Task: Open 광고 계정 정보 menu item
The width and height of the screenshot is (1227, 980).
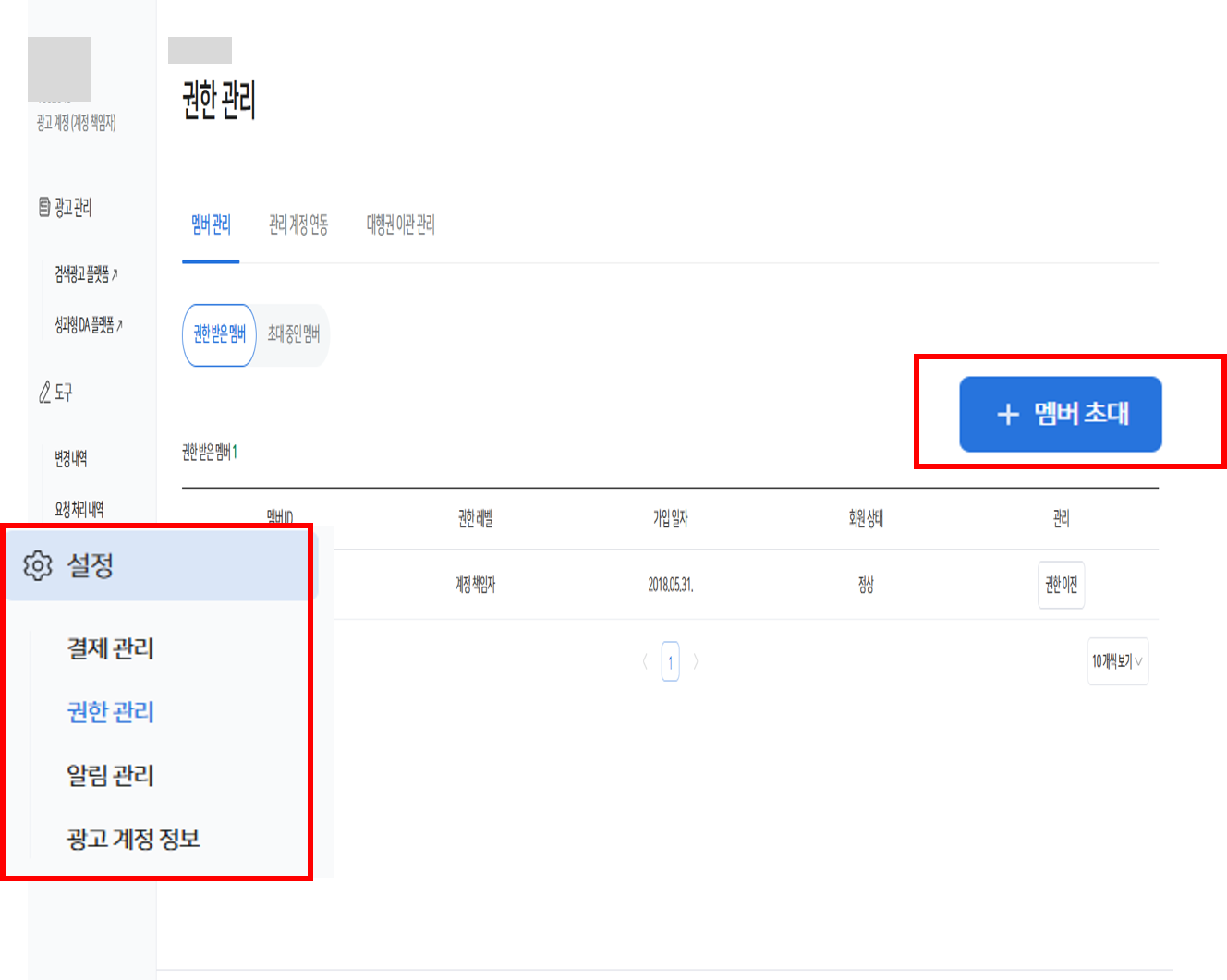Action: point(133,839)
